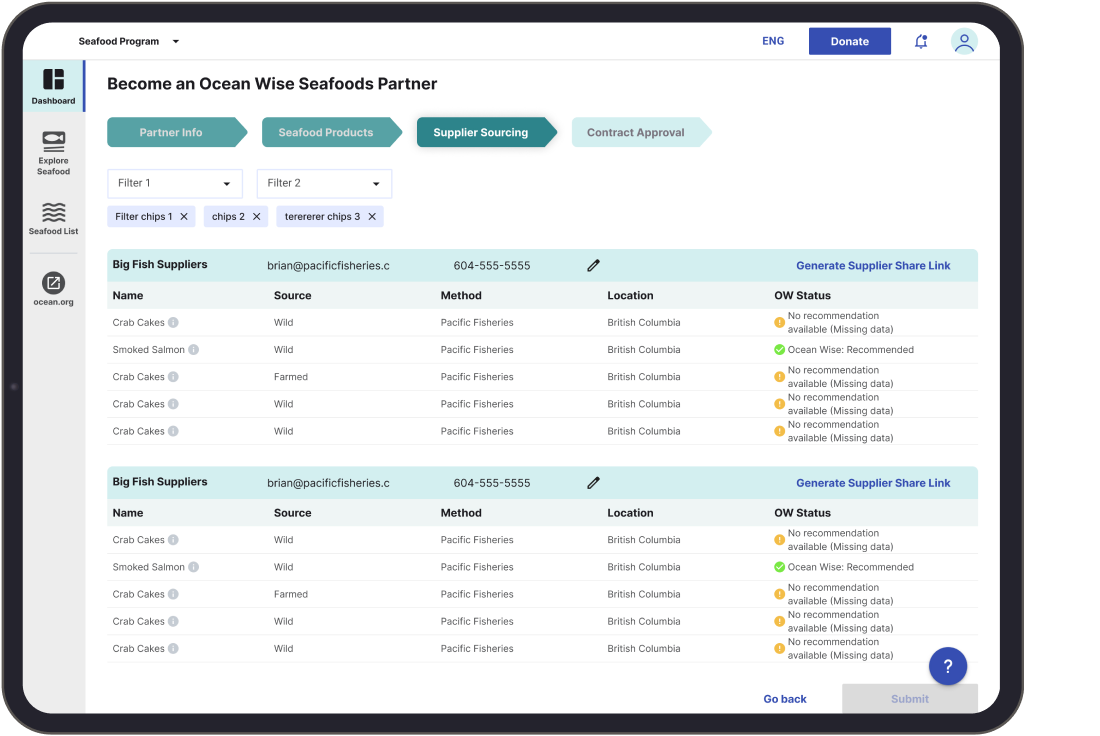Image resolution: width=1100 pixels, height=736 pixels.
Task: Go to the Seafood Products step
Action: click(326, 132)
